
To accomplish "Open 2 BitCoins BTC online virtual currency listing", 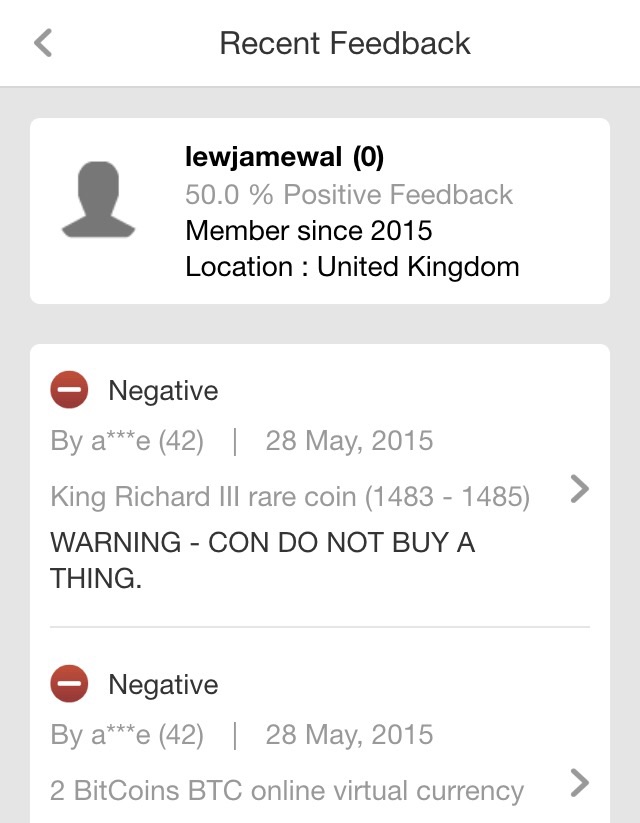I will (x=287, y=790).
